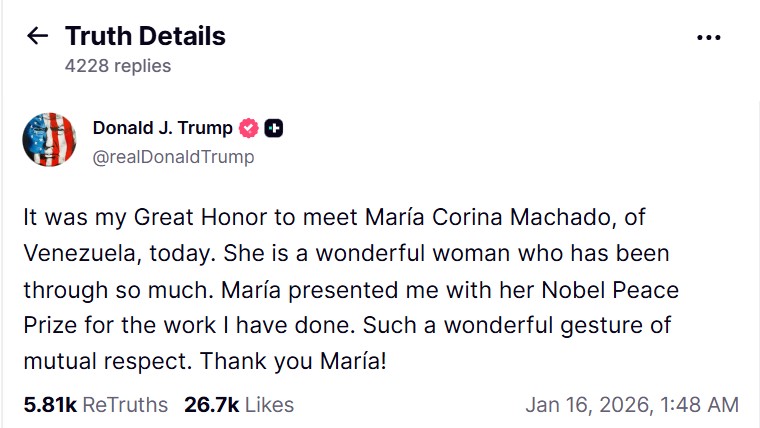The width and height of the screenshot is (760, 428).
Task: Go back using the left arrow
Action: click(x=37, y=37)
